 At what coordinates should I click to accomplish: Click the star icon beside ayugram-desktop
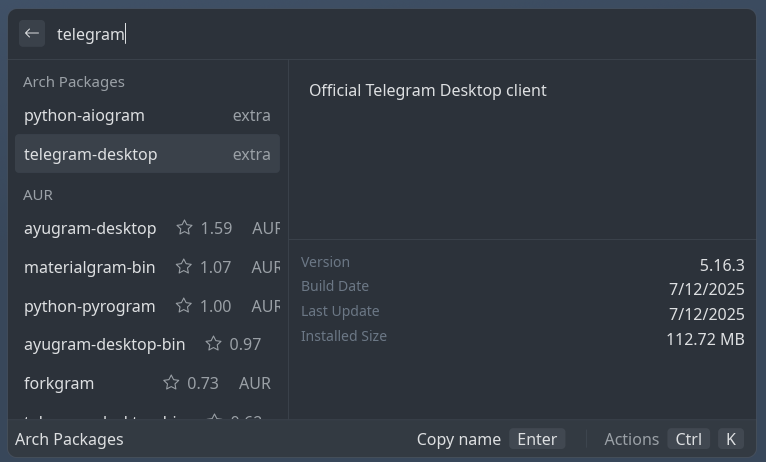coord(184,228)
